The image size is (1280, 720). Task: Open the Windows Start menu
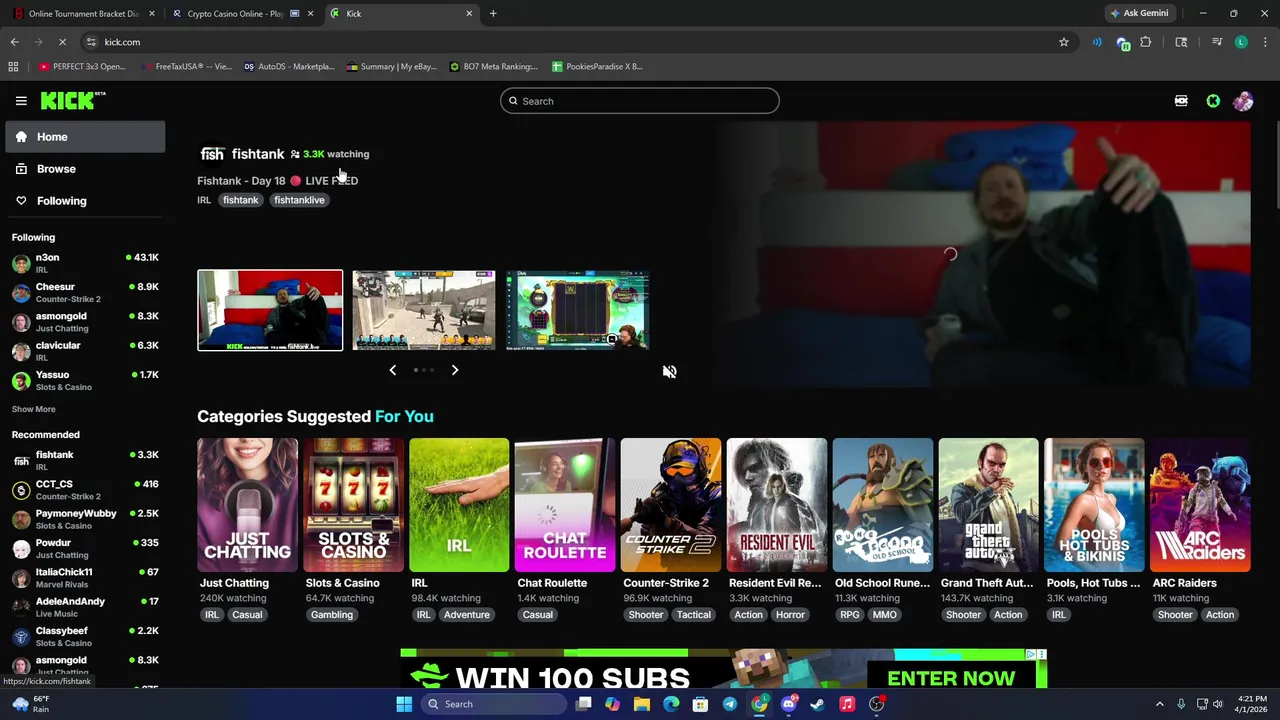click(x=404, y=704)
